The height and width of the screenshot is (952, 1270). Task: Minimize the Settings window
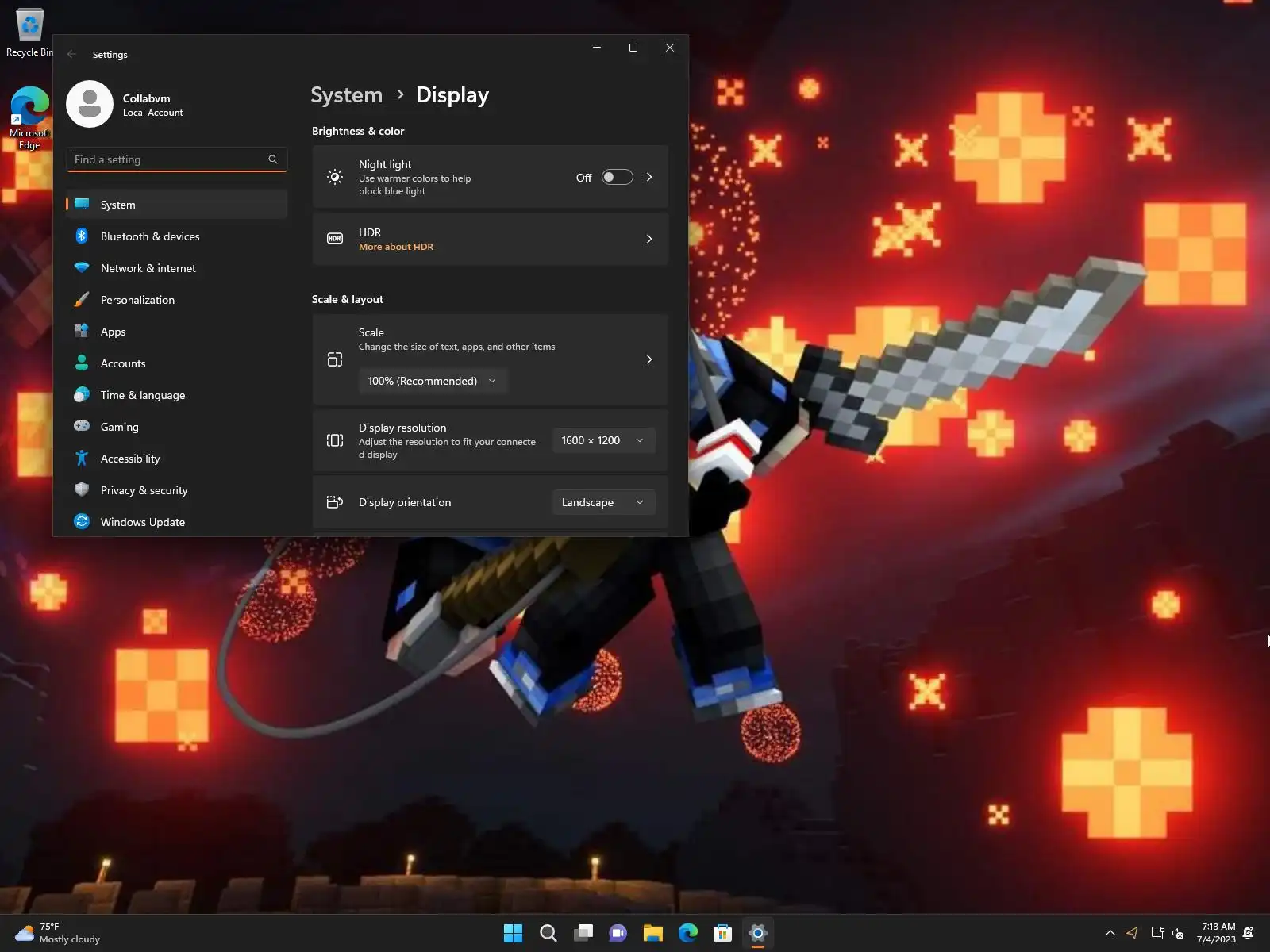[x=597, y=48]
